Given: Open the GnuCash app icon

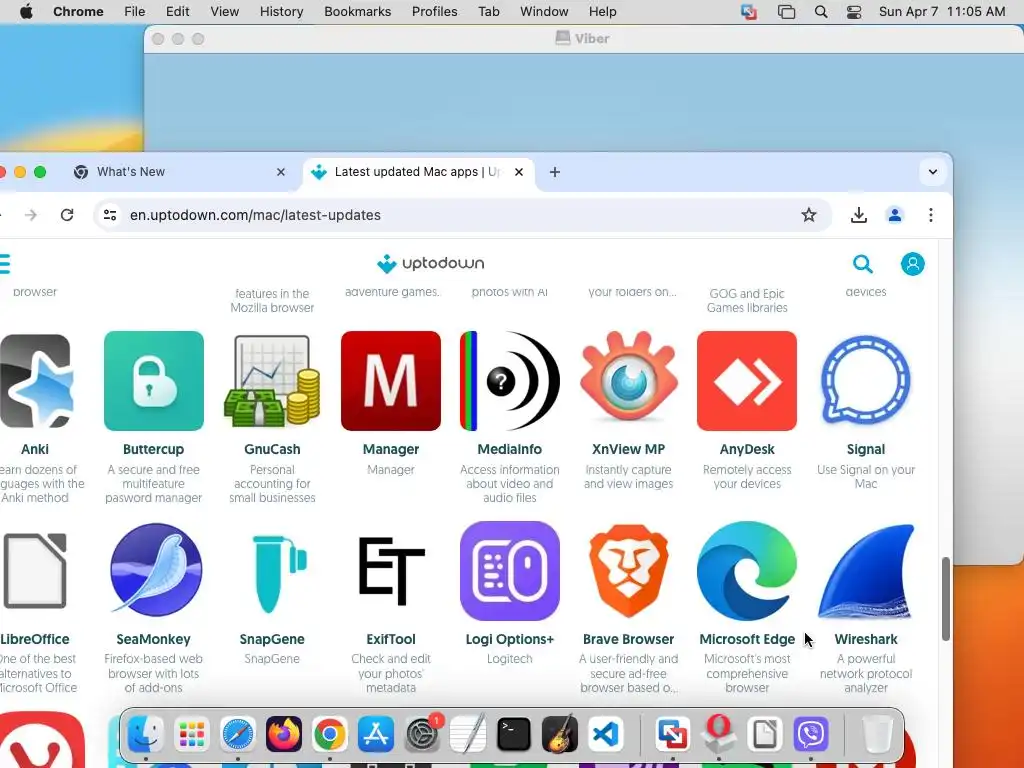Looking at the screenshot, I should 272,381.
